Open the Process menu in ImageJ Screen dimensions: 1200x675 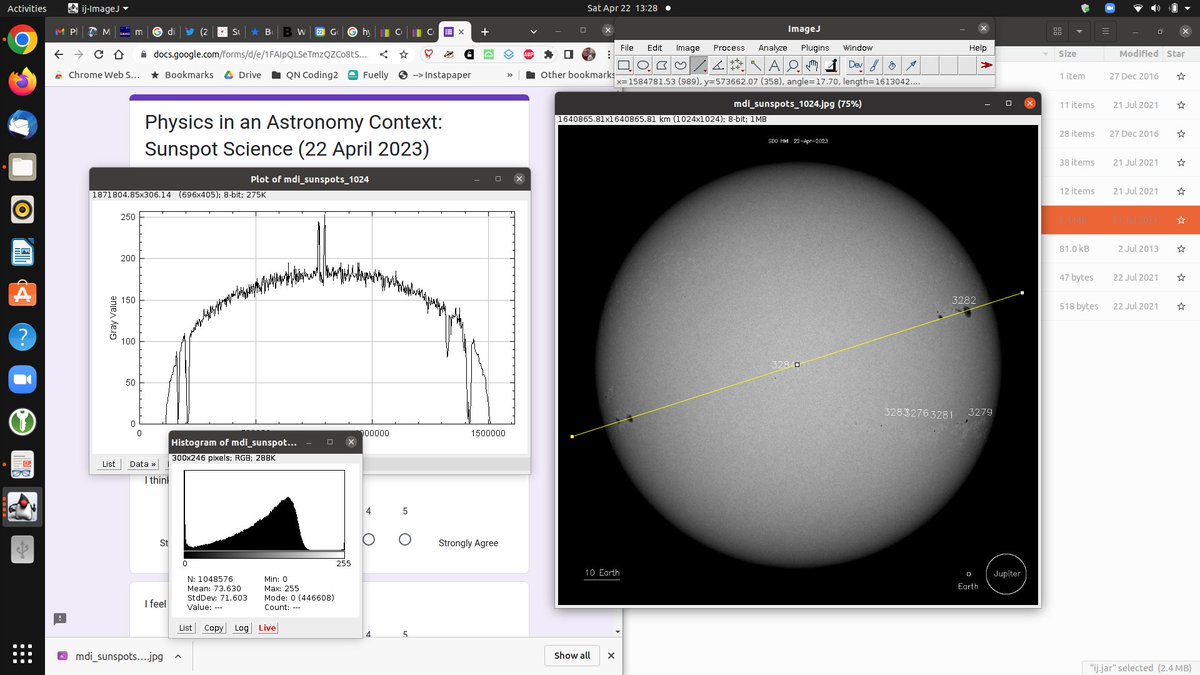728,47
